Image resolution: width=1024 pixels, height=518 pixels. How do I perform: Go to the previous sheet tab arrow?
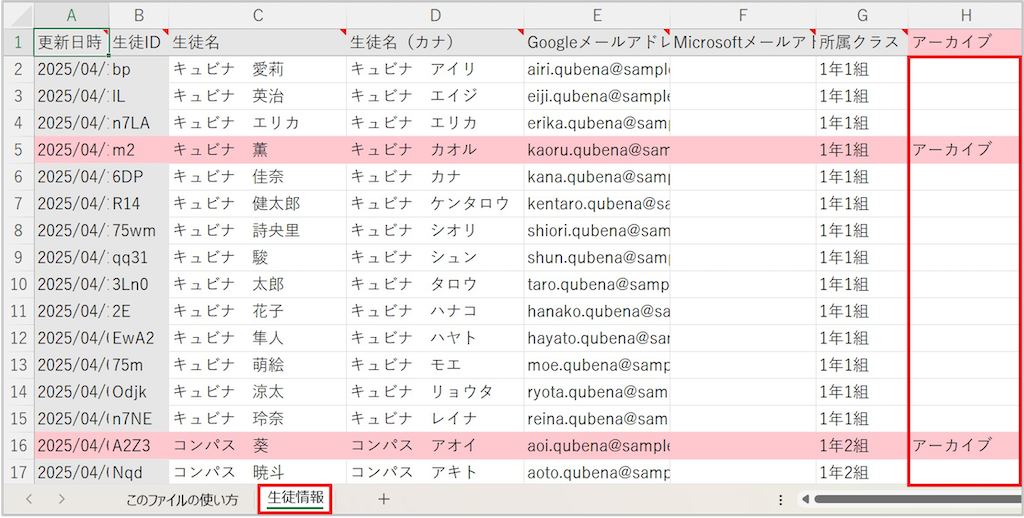[x=29, y=499]
